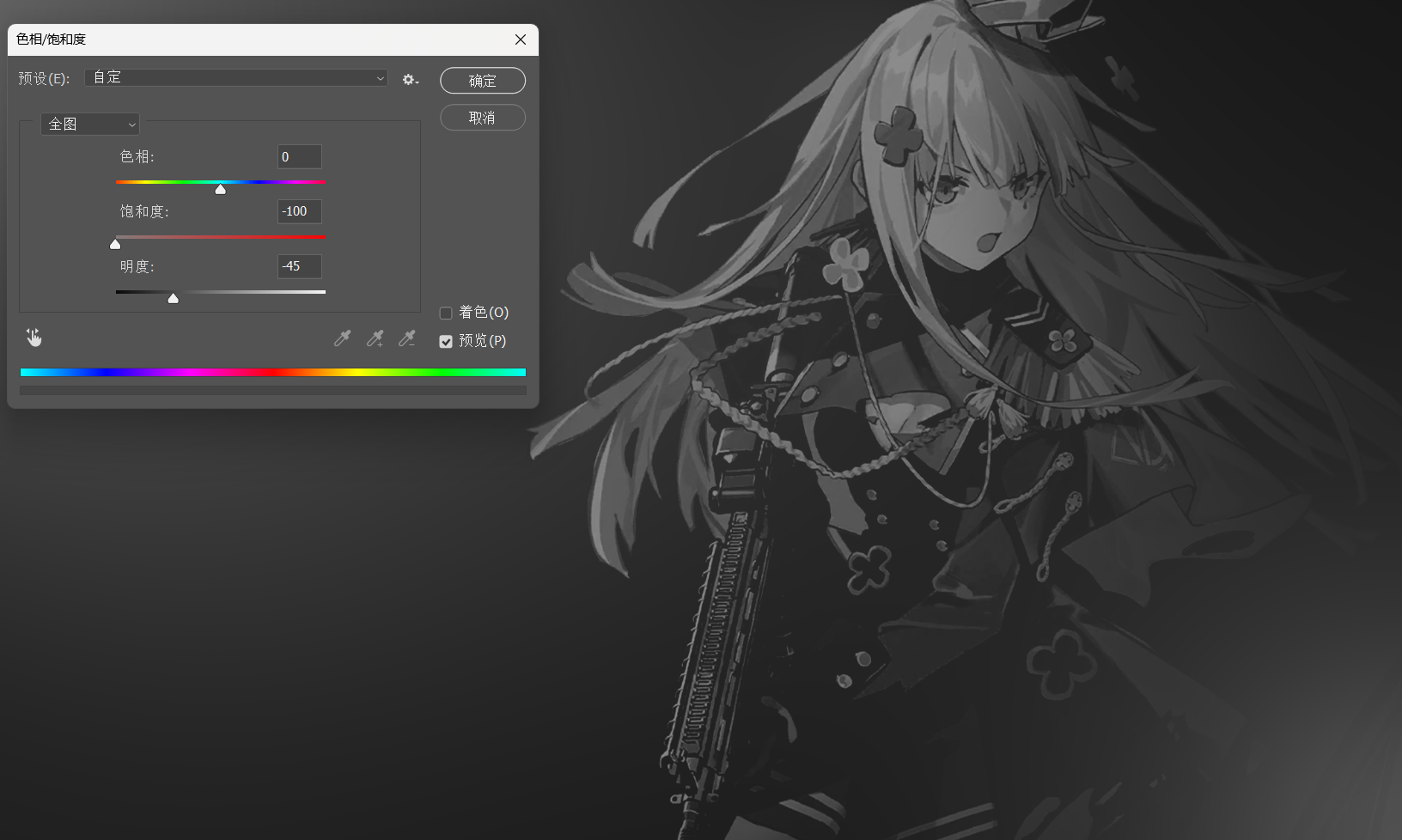Image resolution: width=1402 pixels, height=840 pixels.
Task: Disable the 预览 preview checkbox
Action: tap(446, 341)
